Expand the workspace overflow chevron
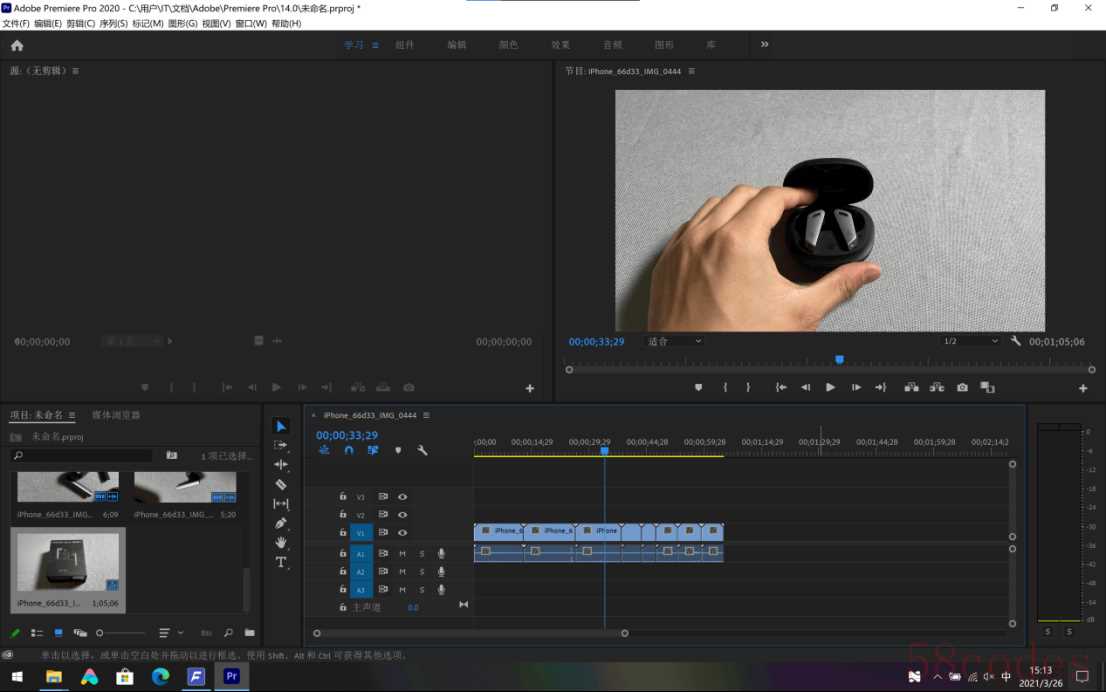The height and width of the screenshot is (692, 1106). click(765, 44)
